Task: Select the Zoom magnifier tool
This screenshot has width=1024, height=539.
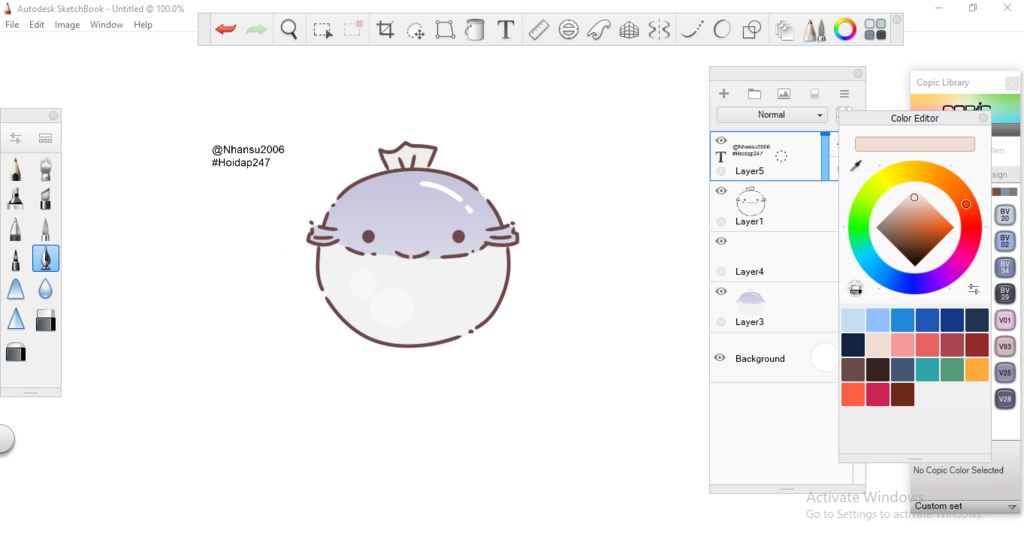Action: click(x=289, y=29)
